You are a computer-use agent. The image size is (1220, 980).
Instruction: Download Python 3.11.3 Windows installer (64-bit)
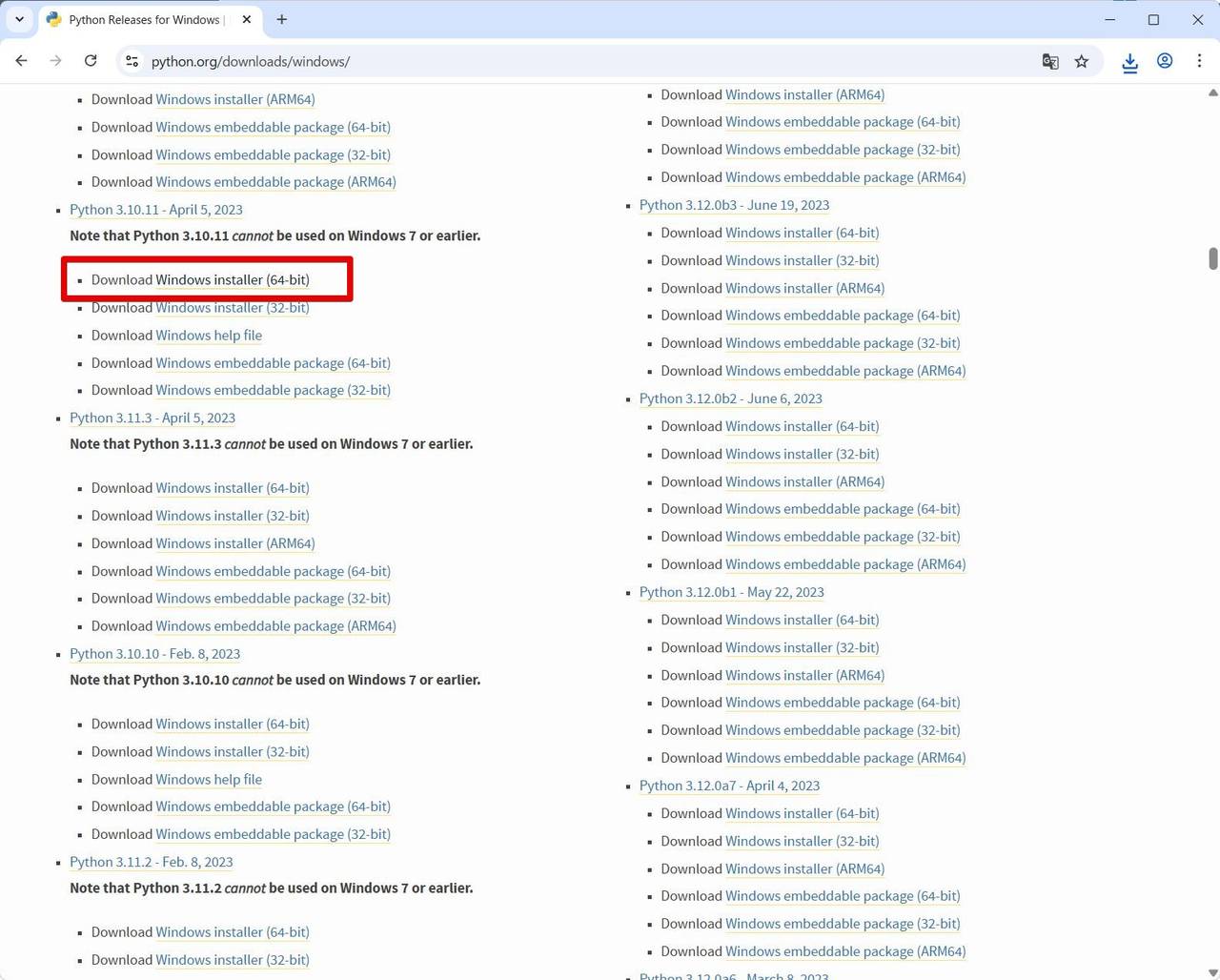233,487
